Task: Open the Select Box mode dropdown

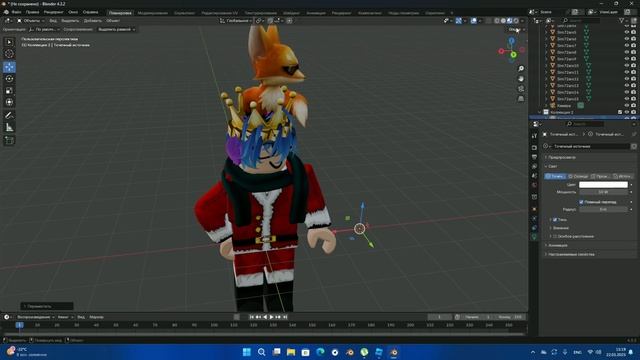Action: click(116, 29)
